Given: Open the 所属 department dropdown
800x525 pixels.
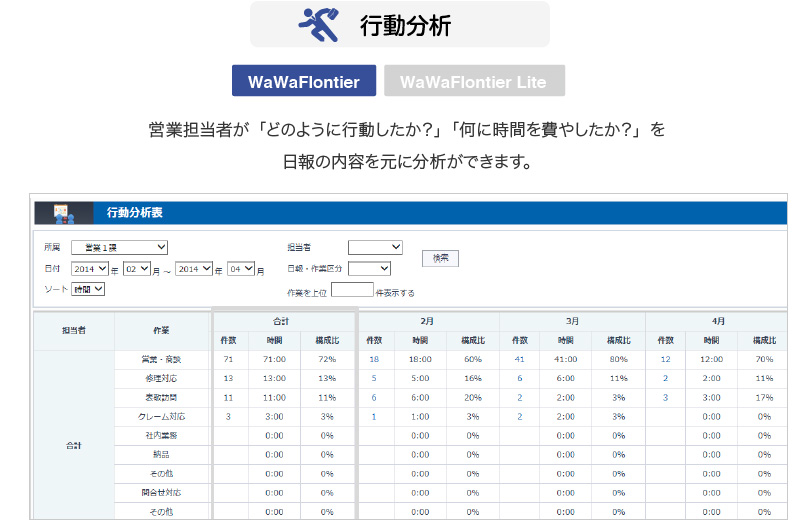Looking at the screenshot, I should pos(119,247).
